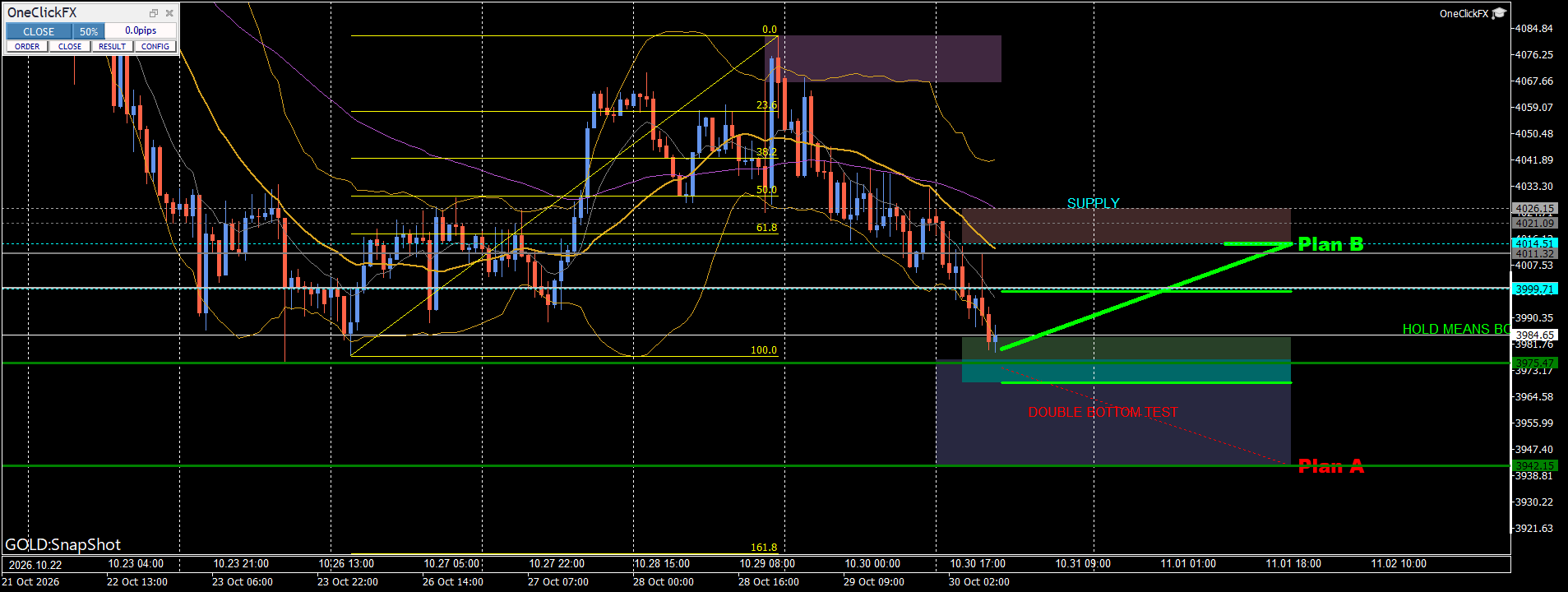The width and height of the screenshot is (1568, 592).
Task: Click the Fibonacci 23.6 level label
Action: pyautogui.click(x=766, y=105)
